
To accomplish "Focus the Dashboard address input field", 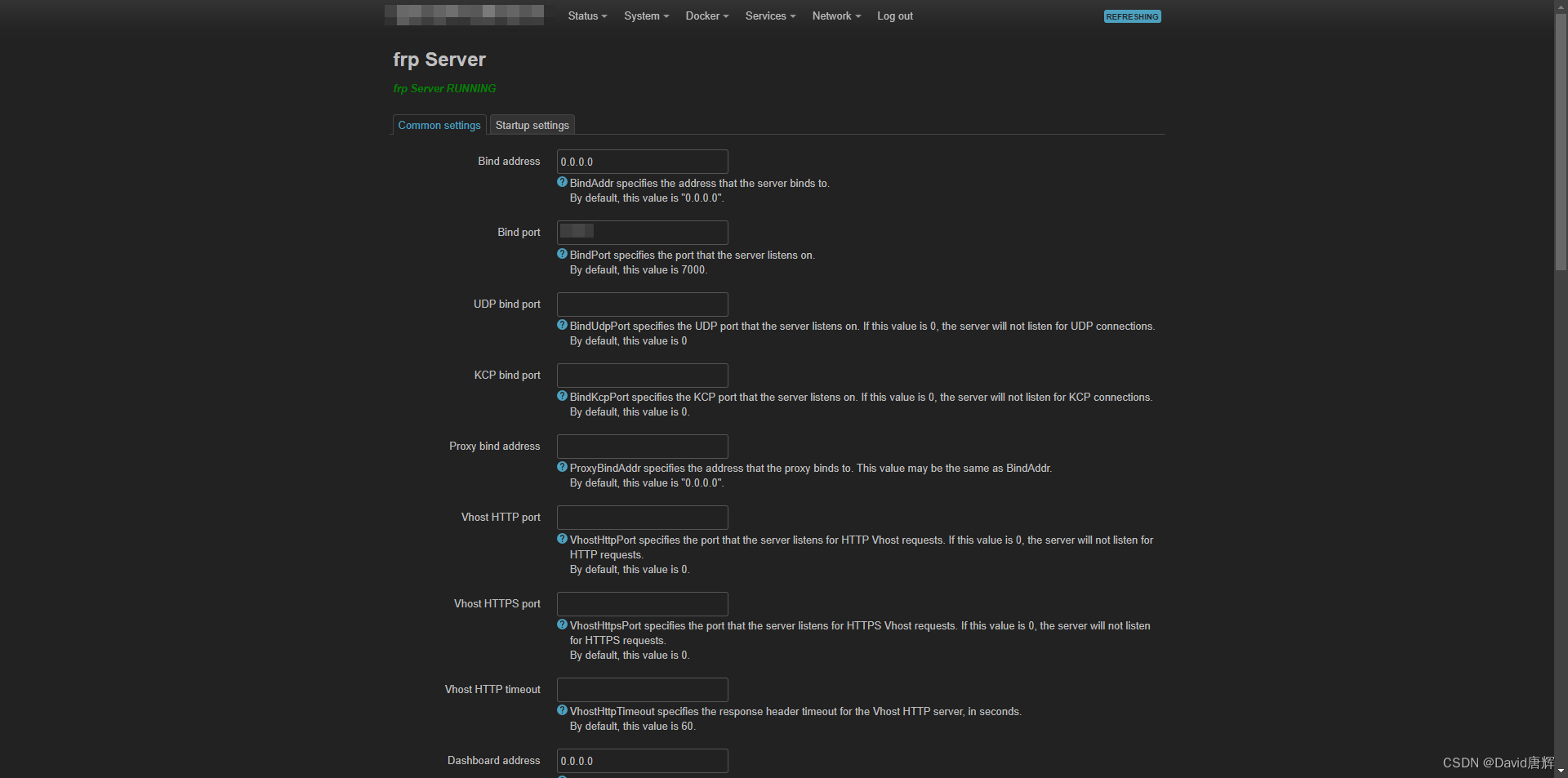I will tap(642, 761).
